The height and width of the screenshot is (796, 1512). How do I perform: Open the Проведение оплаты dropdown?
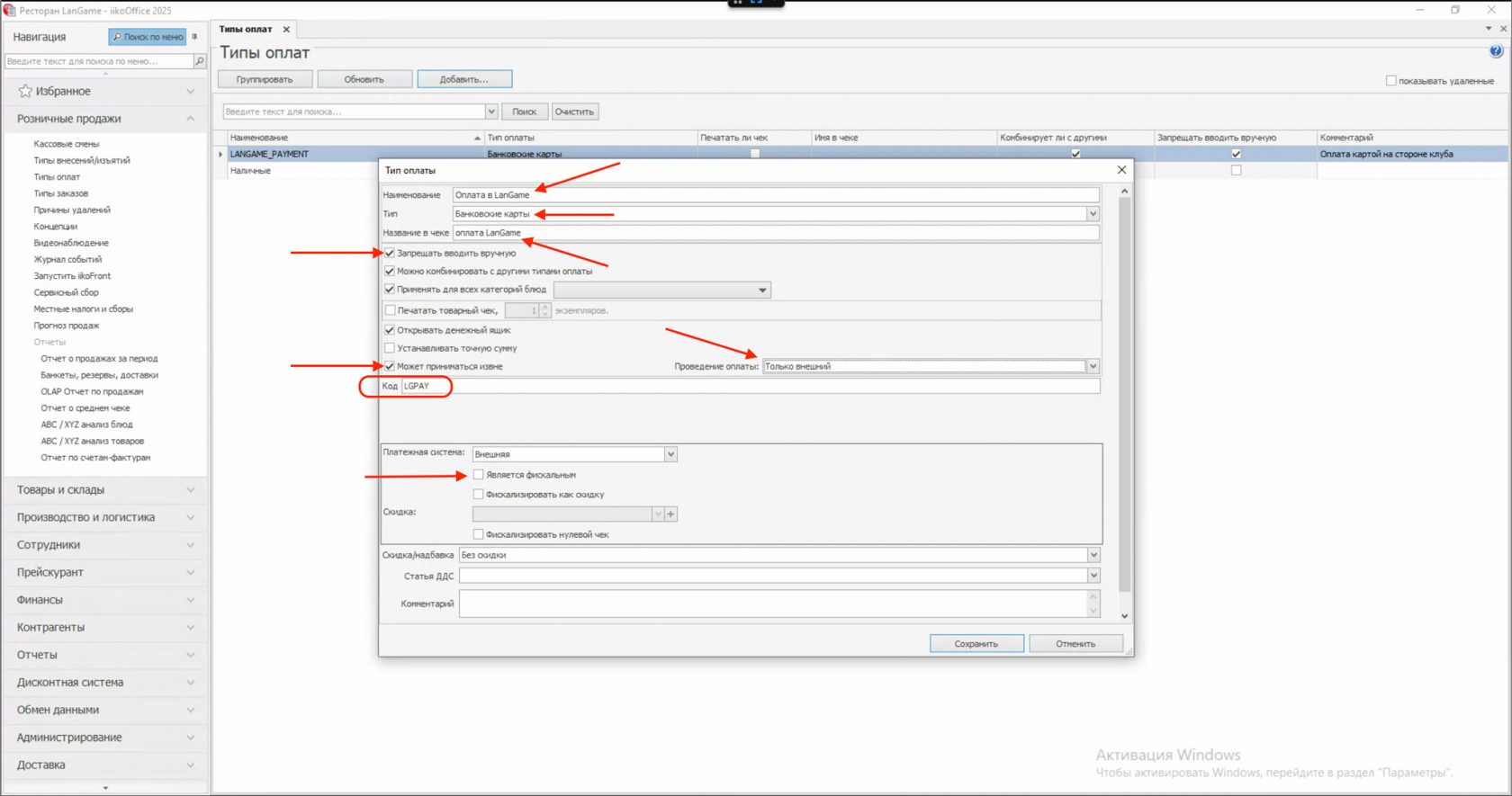click(1093, 366)
